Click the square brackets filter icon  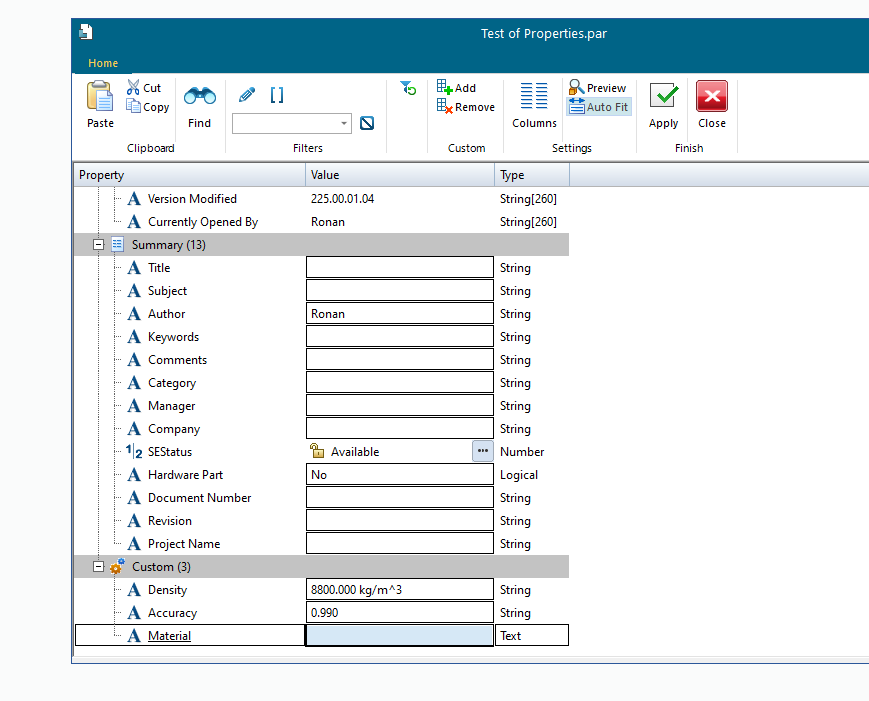pyautogui.click(x=277, y=95)
